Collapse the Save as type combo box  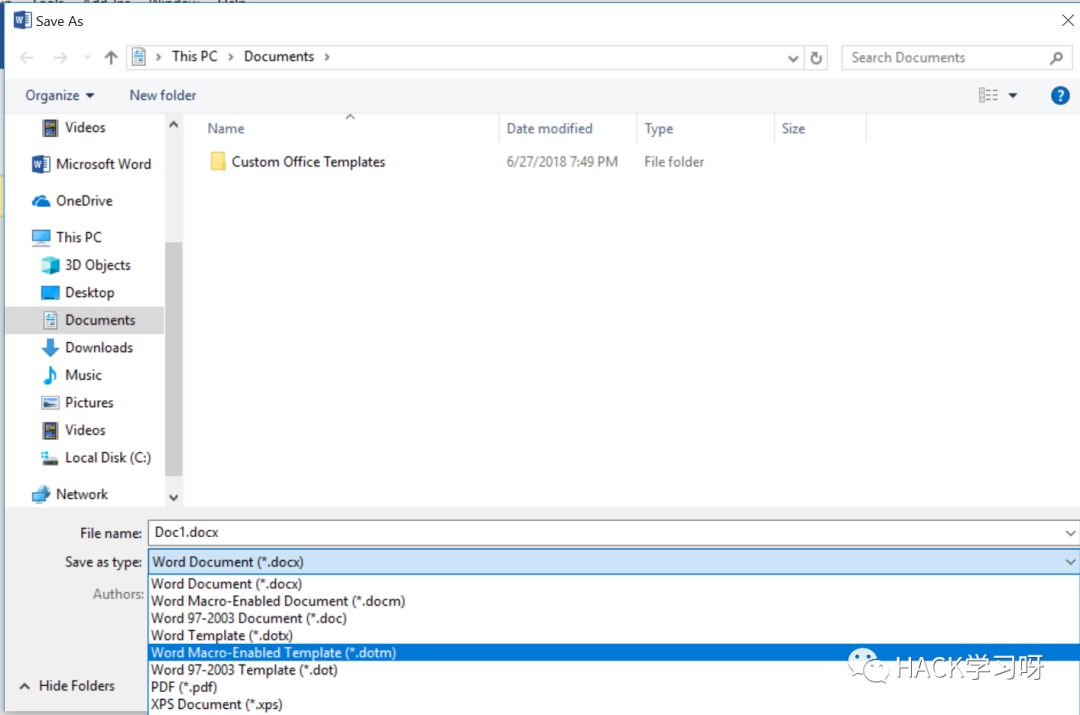[1070, 562]
